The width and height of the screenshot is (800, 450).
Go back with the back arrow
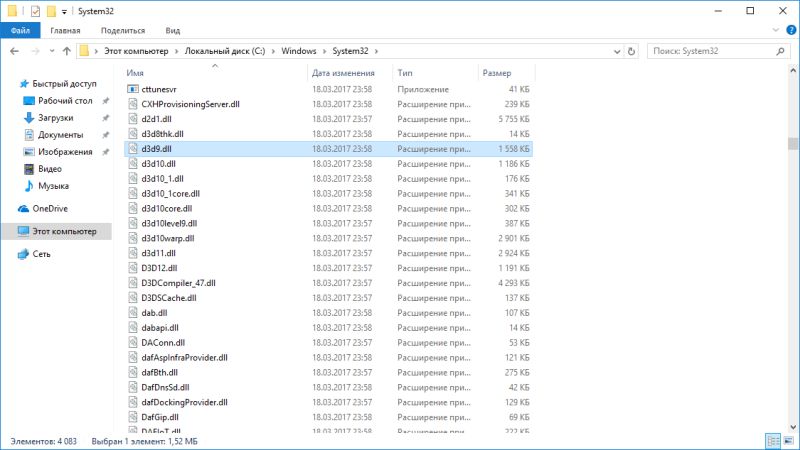pos(14,51)
